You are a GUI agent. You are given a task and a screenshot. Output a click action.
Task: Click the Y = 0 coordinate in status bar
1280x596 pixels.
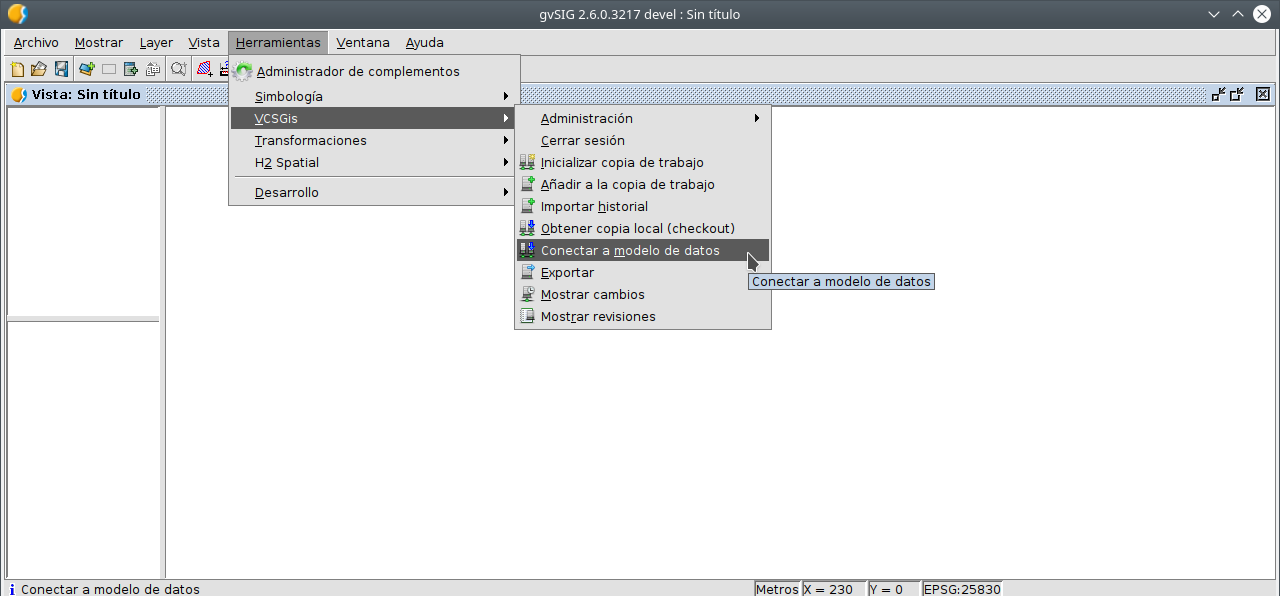coord(893,589)
